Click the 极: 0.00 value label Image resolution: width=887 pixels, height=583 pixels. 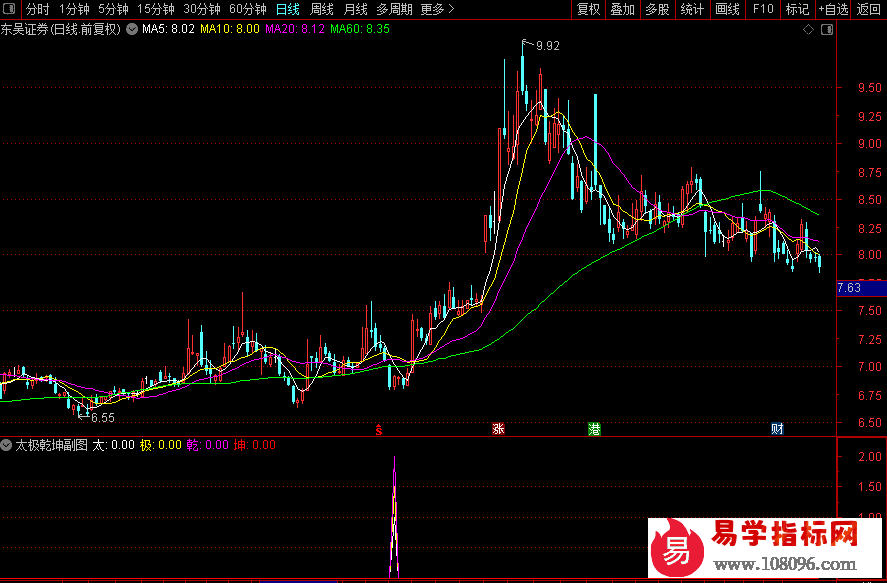[x=161, y=445]
